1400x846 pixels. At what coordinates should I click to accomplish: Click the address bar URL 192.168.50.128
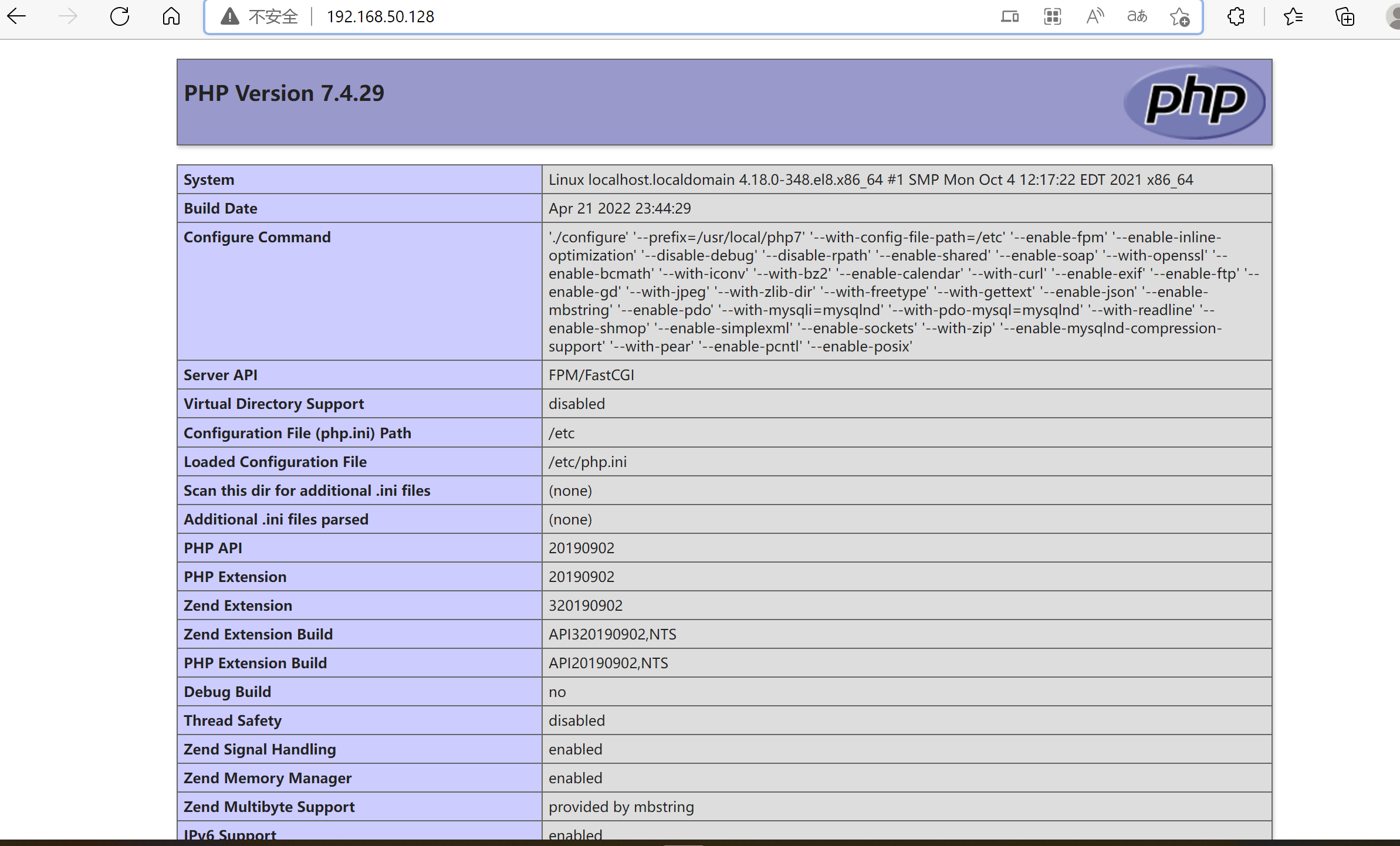coord(380,16)
